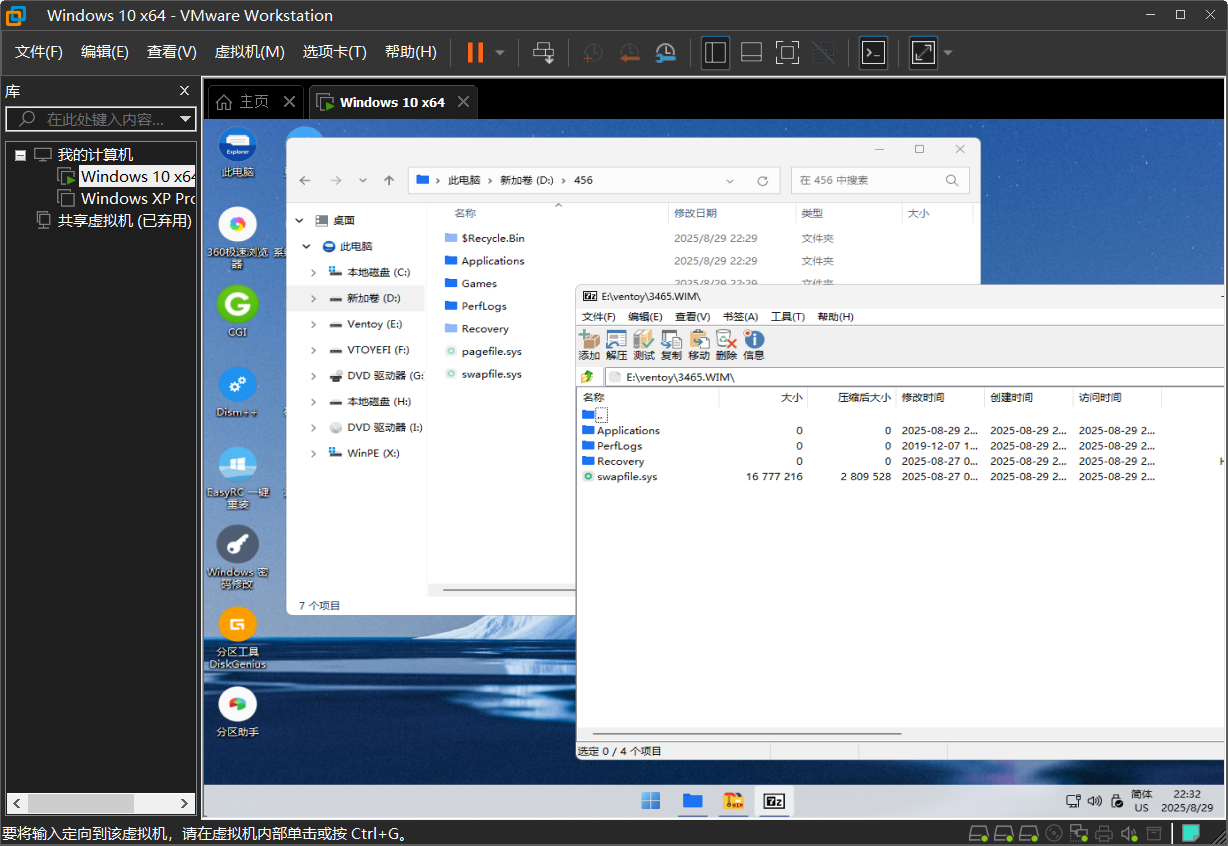This screenshot has height=846, width=1228.
Task: Click the Explorer up-directory arrow button
Action: tap(389, 181)
